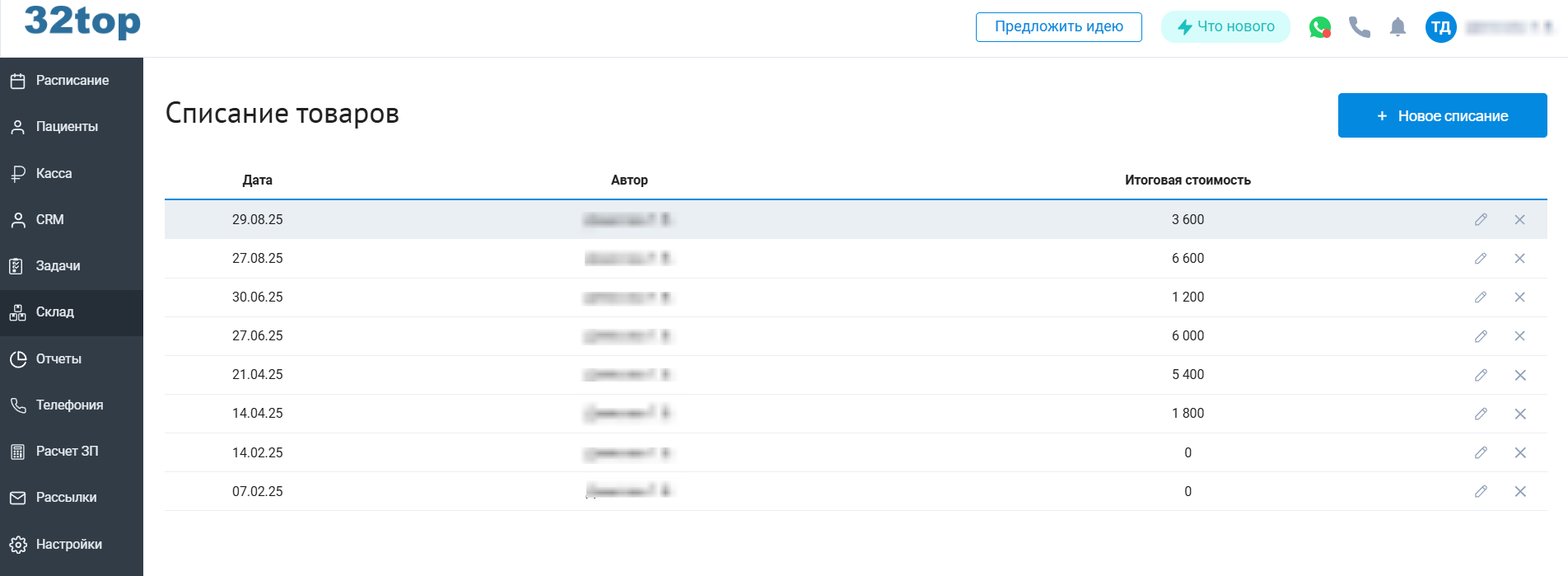Open WhatsApp messenger icon in header
The width and height of the screenshot is (1568, 576).
(x=1319, y=27)
